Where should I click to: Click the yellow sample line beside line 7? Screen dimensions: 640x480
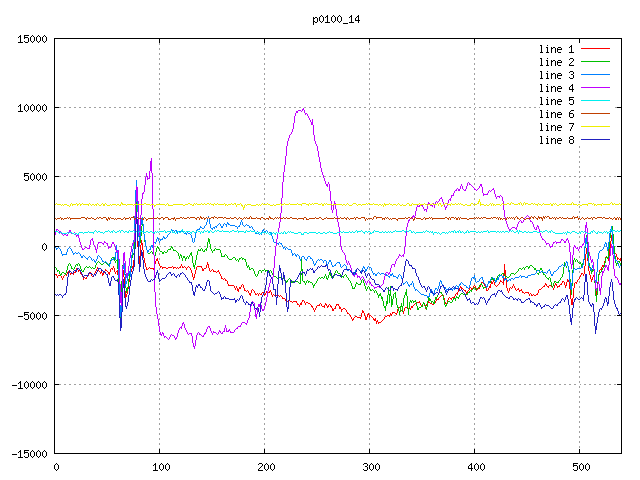(x=595, y=127)
